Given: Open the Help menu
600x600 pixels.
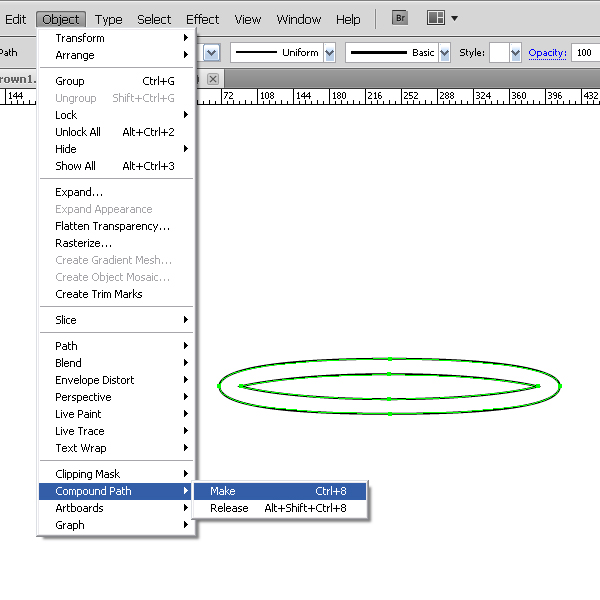Looking at the screenshot, I should [x=348, y=19].
